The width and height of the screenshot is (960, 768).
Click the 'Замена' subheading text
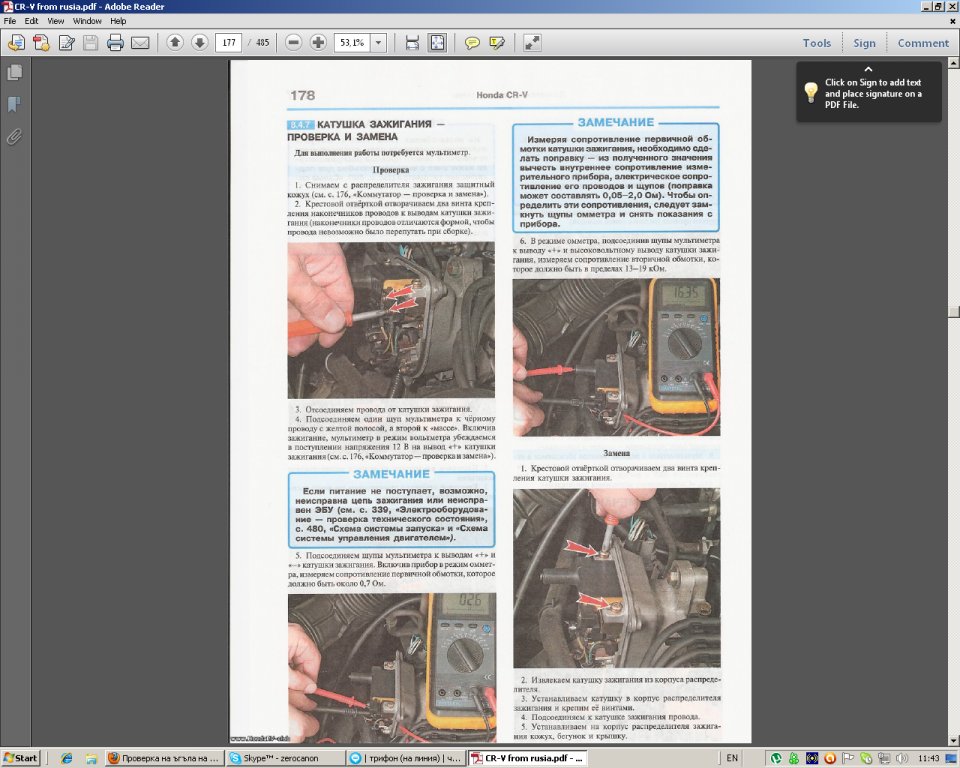[x=617, y=453]
